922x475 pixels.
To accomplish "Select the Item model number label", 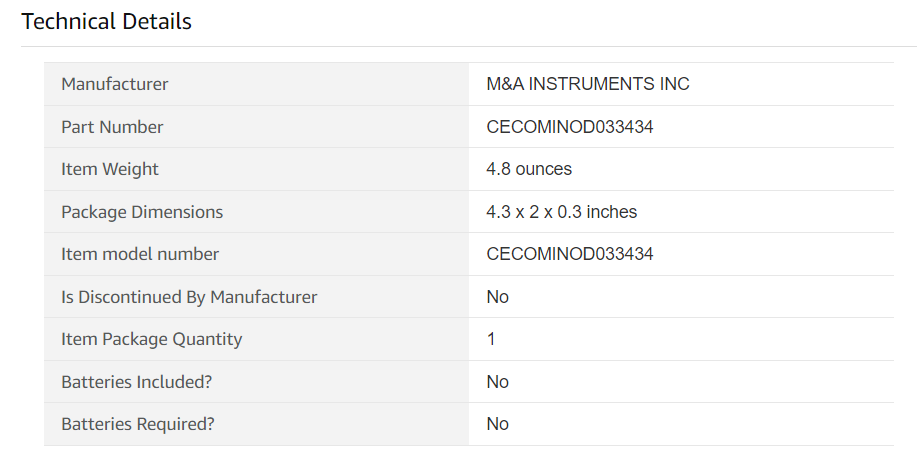I will pos(140,254).
